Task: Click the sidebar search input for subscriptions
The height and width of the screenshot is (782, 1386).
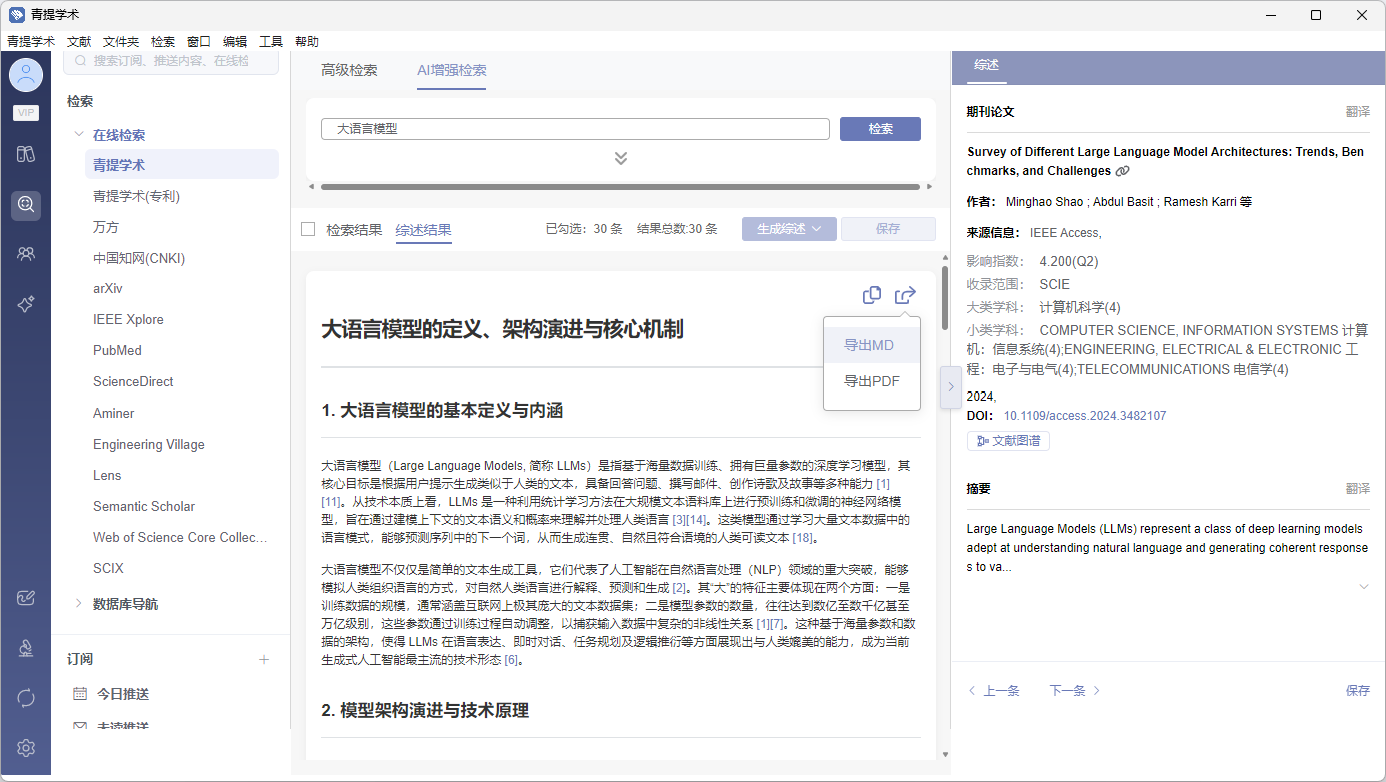Action: [x=171, y=61]
